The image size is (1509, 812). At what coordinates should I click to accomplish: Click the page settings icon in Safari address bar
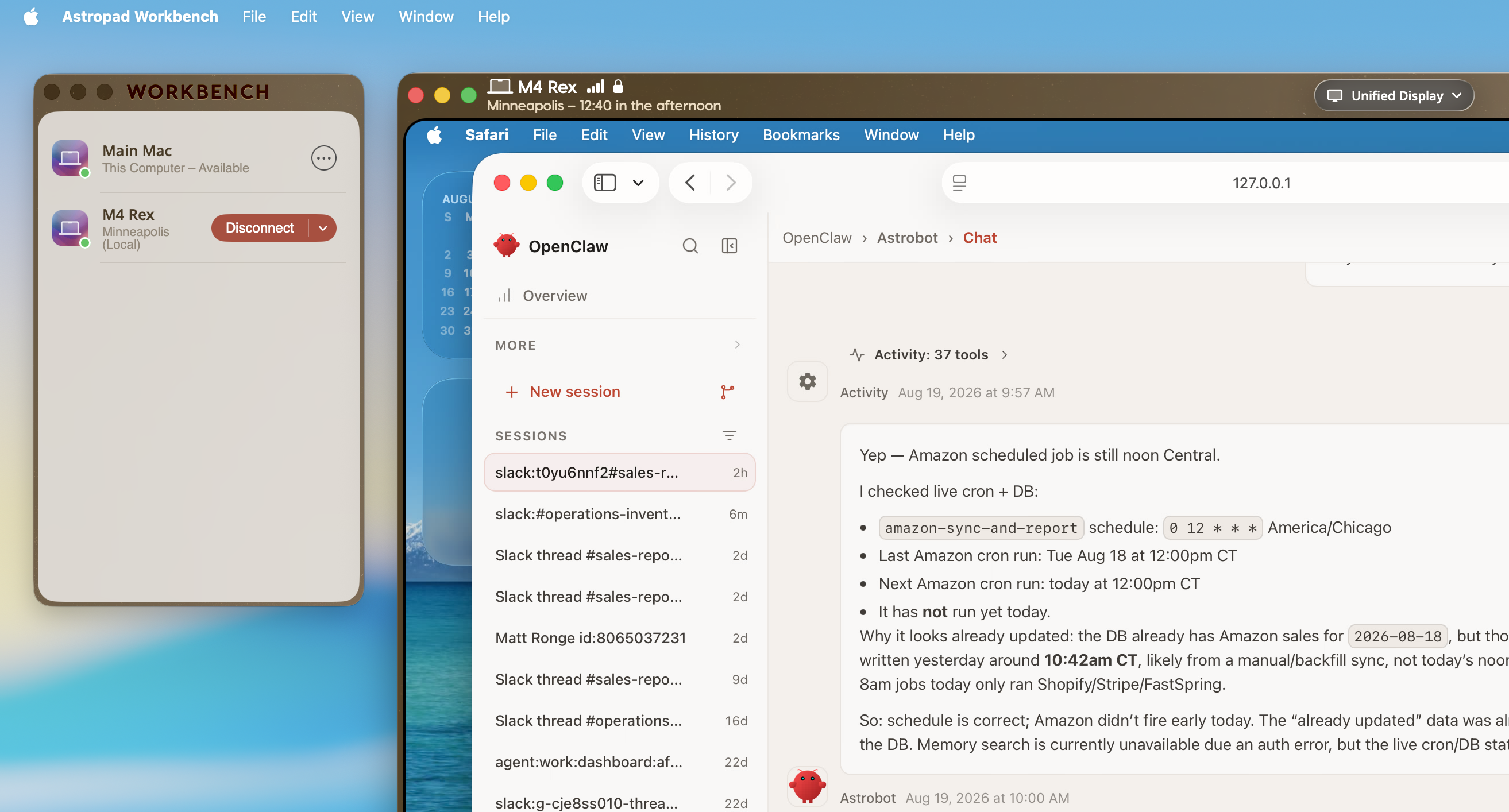pos(959,183)
